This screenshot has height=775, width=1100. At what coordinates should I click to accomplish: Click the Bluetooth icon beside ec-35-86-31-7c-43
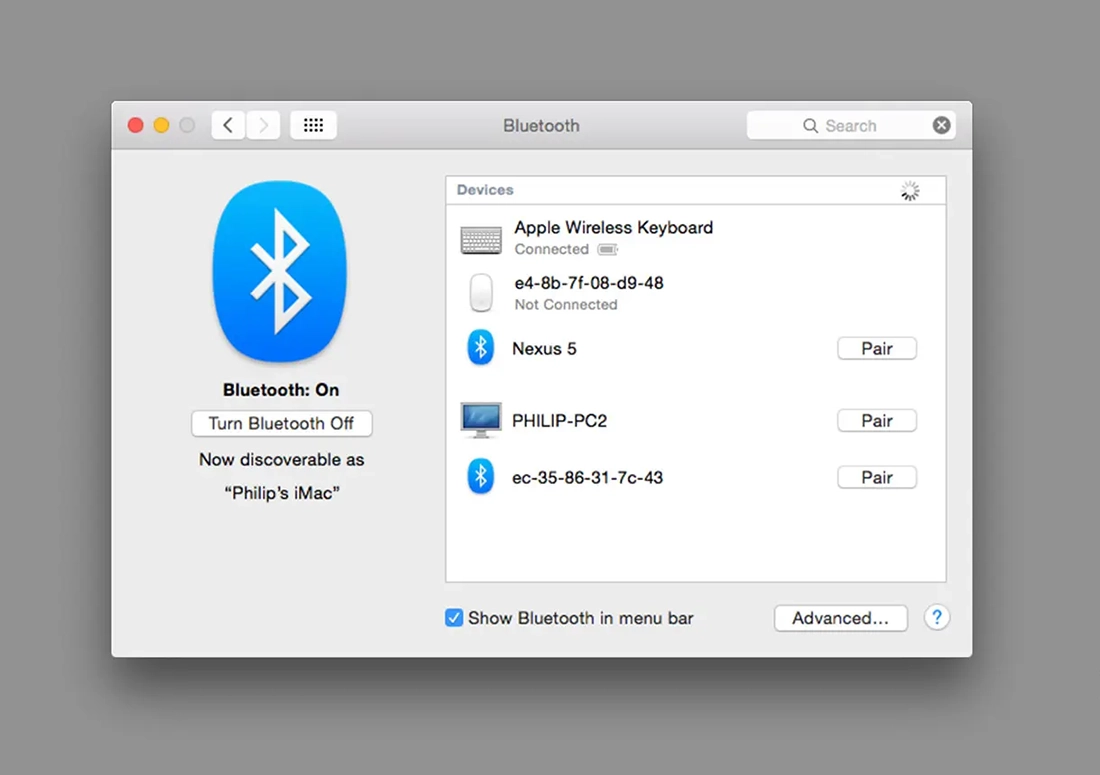click(481, 477)
